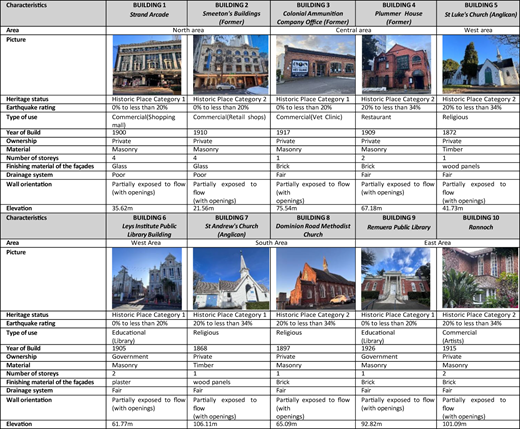Select the BUILDING 2 Smeeton's Buildings header
The image size is (520, 429).
click(x=229, y=13)
